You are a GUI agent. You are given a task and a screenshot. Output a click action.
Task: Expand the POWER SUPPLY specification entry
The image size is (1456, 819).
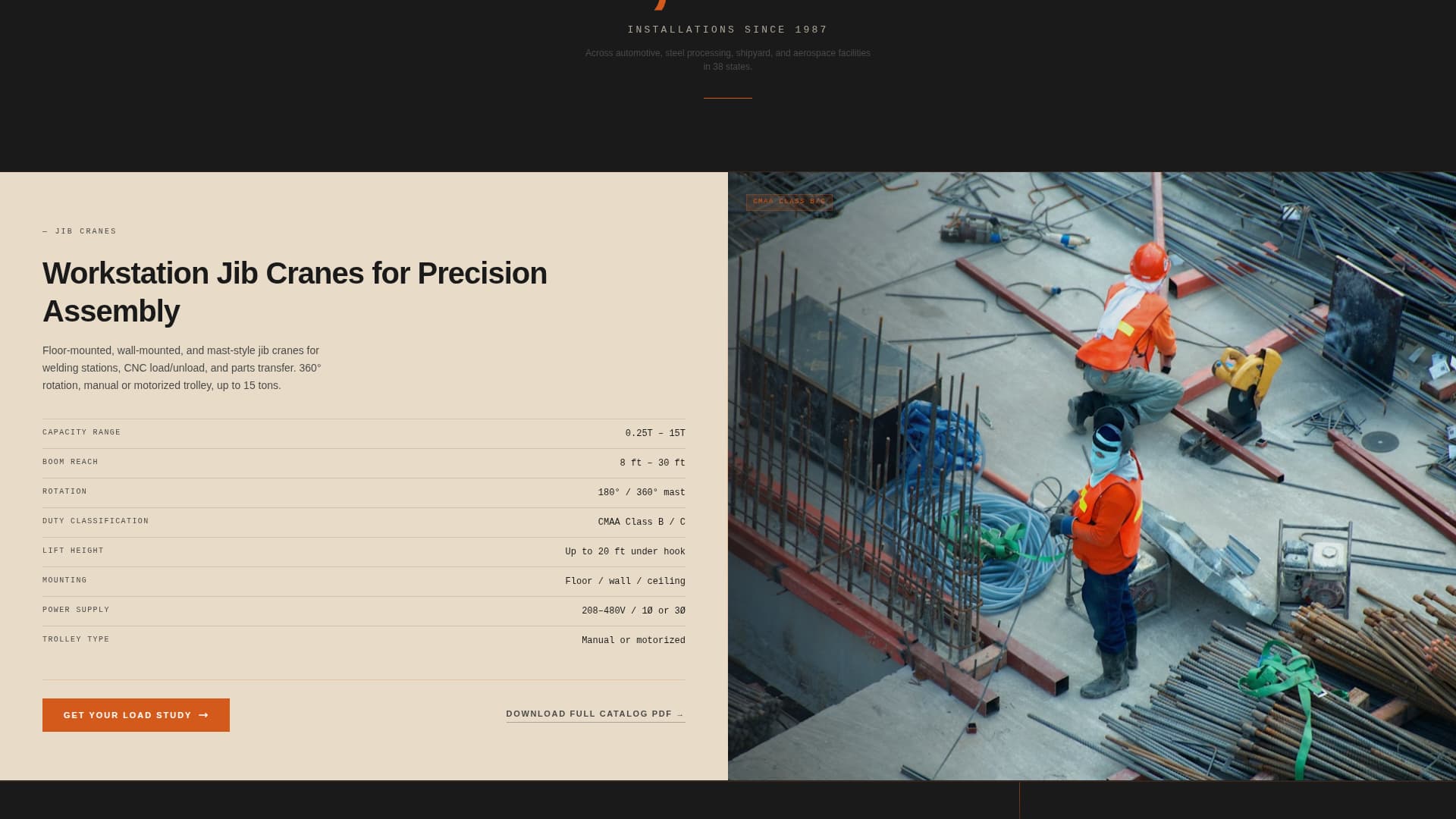364,610
